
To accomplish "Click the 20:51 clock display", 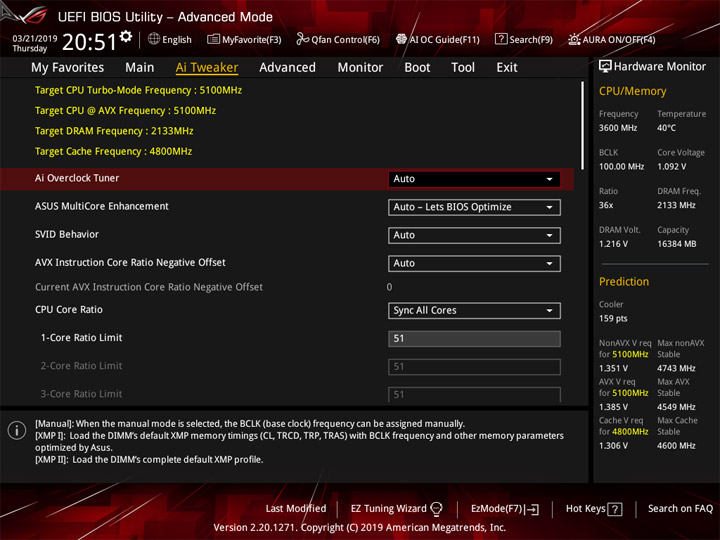I will (x=90, y=42).
